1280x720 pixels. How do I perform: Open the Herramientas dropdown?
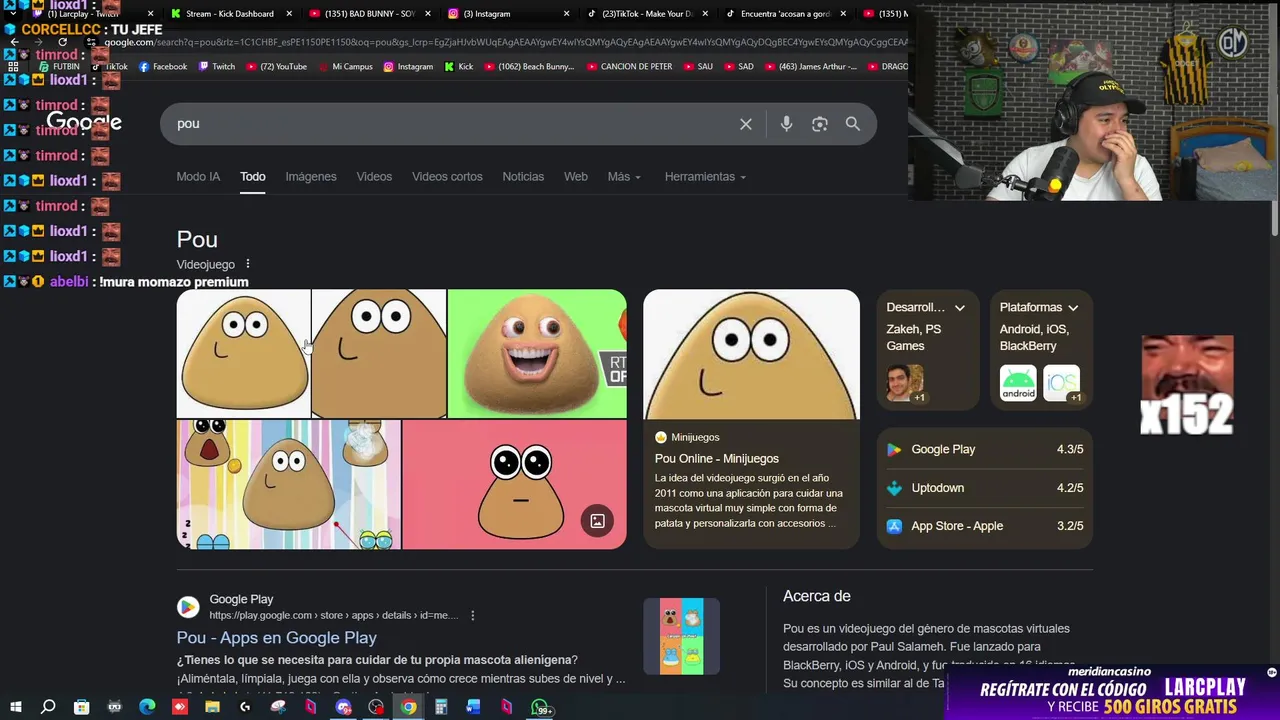pos(706,177)
